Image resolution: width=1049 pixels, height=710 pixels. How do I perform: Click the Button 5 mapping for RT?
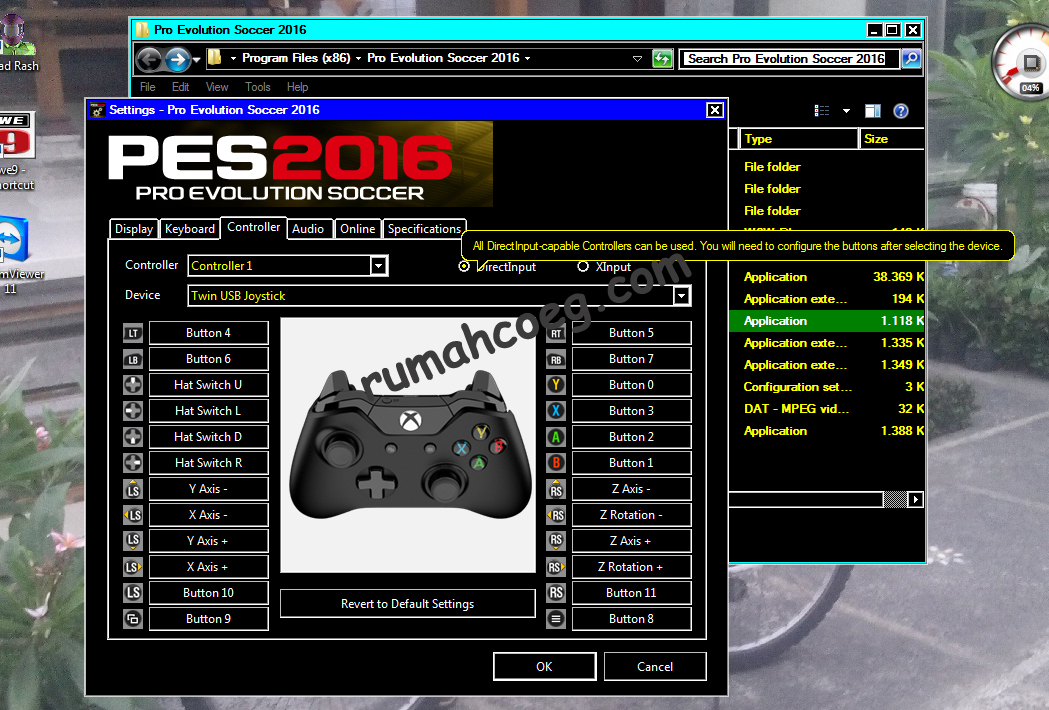pyautogui.click(x=632, y=333)
